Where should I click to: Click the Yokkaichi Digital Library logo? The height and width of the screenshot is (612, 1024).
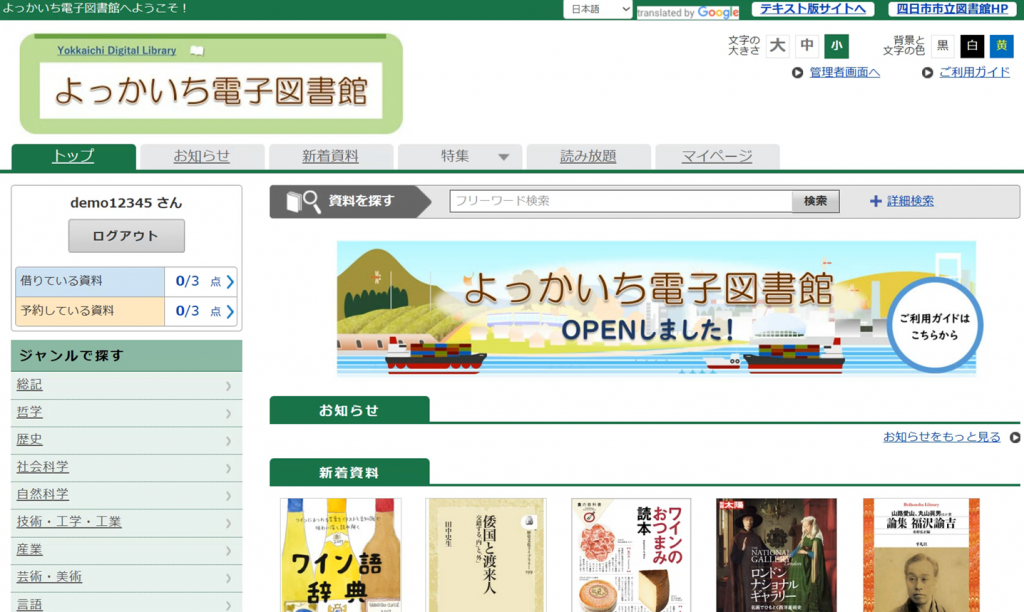coord(211,84)
